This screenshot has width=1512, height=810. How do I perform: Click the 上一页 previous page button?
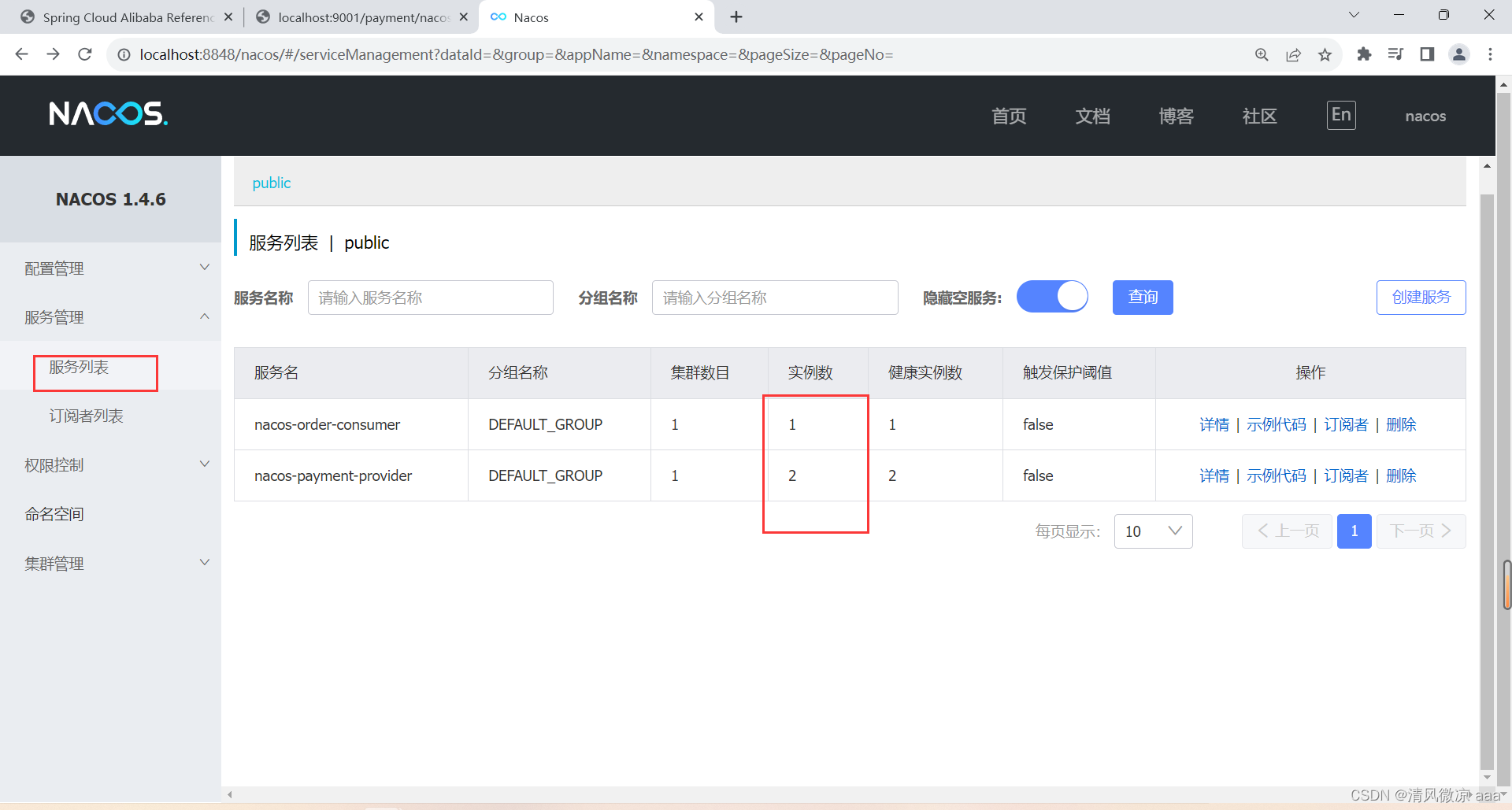click(1287, 531)
